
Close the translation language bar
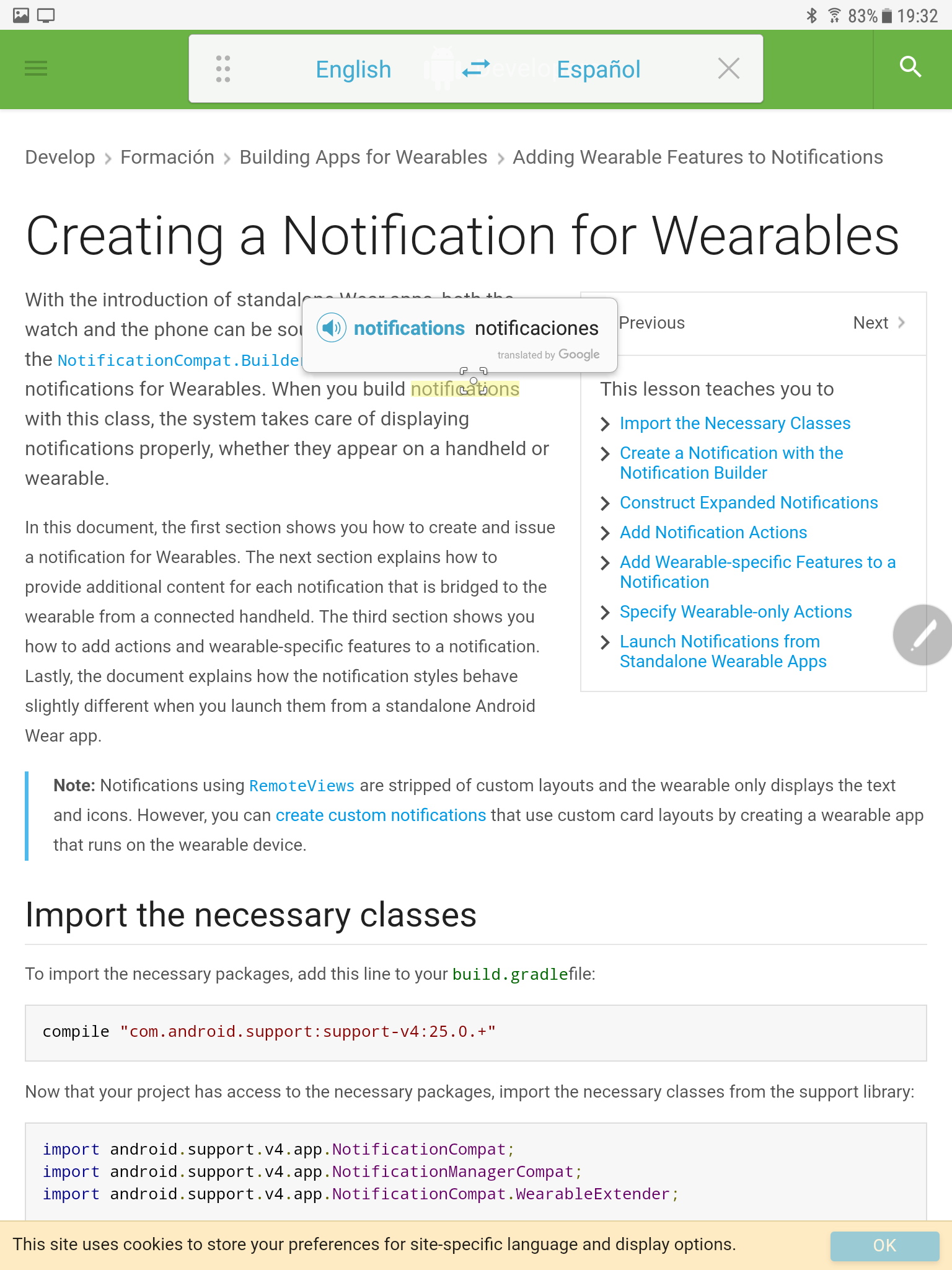(x=728, y=68)
